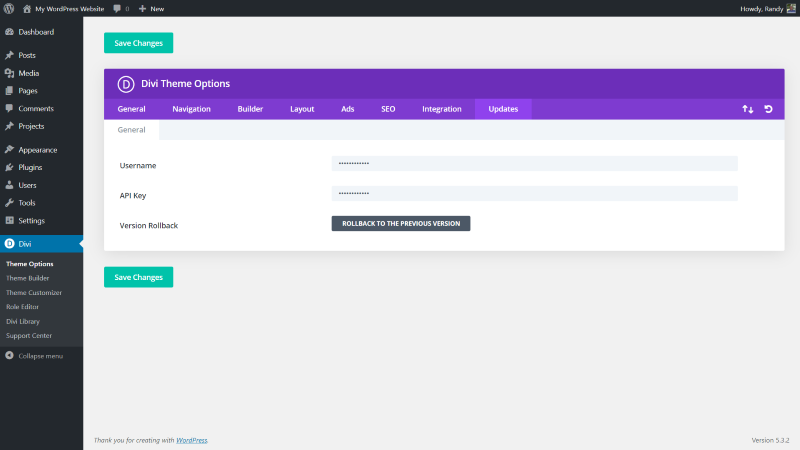This screenshot has width=800, height=450.
Task: Click the Comments speech bubble sidebar icon
Action: pyautogui.click(x=9, y=108)
